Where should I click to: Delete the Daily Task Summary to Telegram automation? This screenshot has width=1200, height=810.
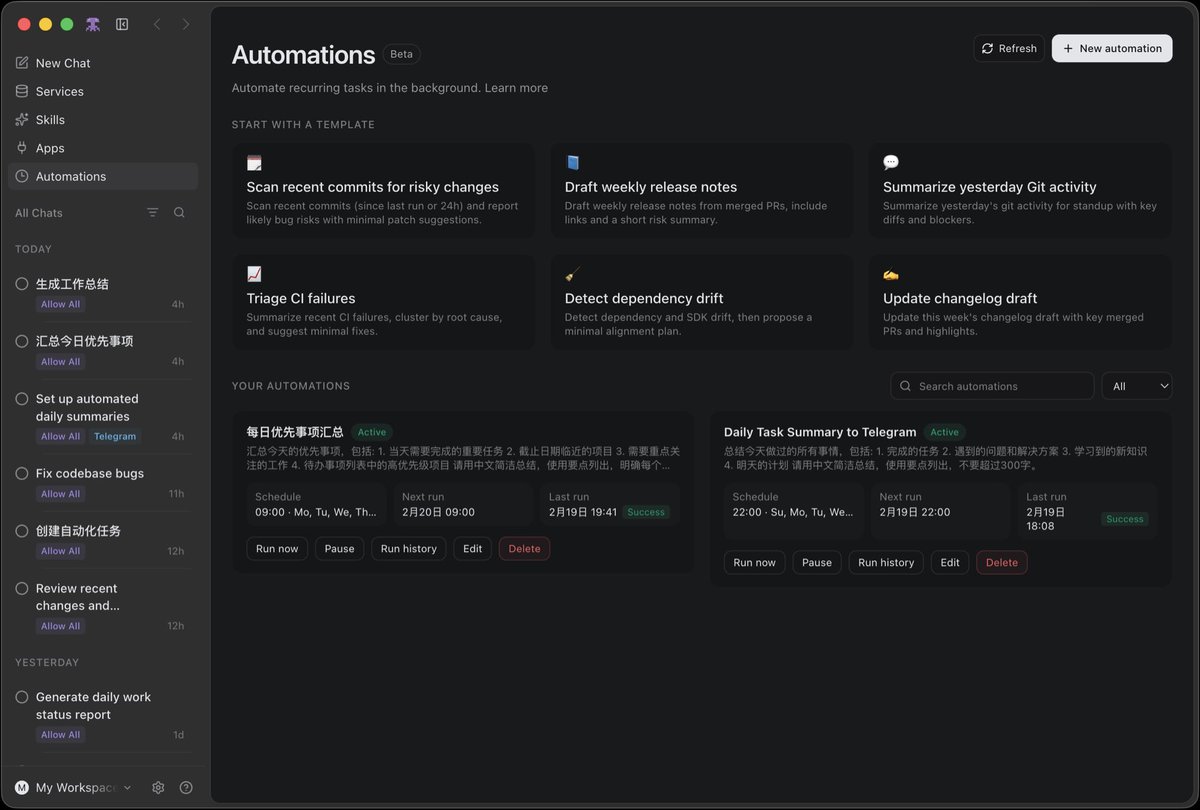1002,563
